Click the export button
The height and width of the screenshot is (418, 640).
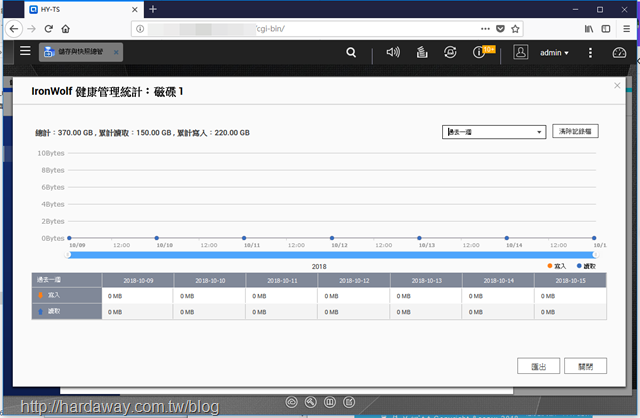(538, 366)
